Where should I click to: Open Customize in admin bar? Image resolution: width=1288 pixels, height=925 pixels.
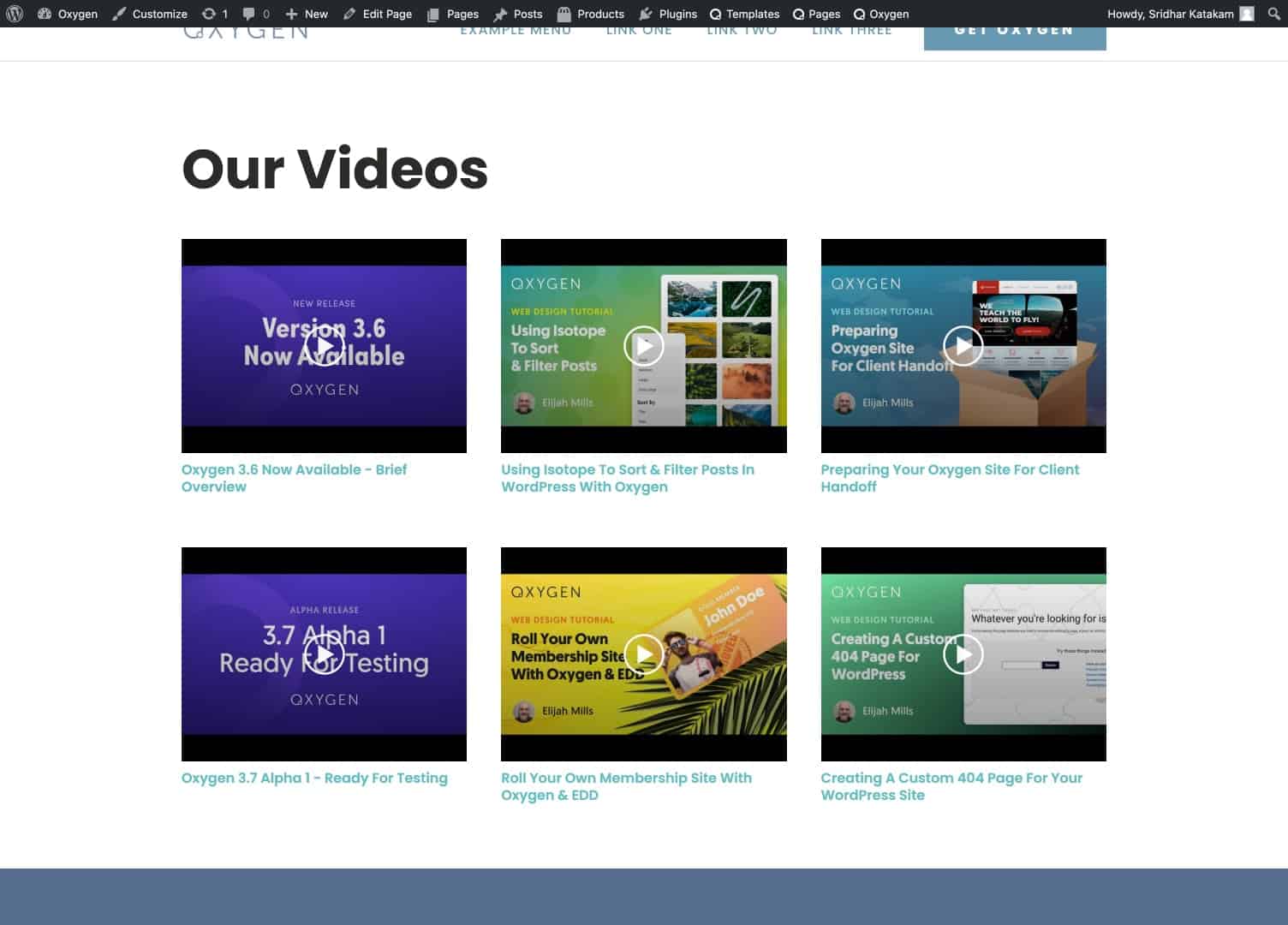coord(150,14)
